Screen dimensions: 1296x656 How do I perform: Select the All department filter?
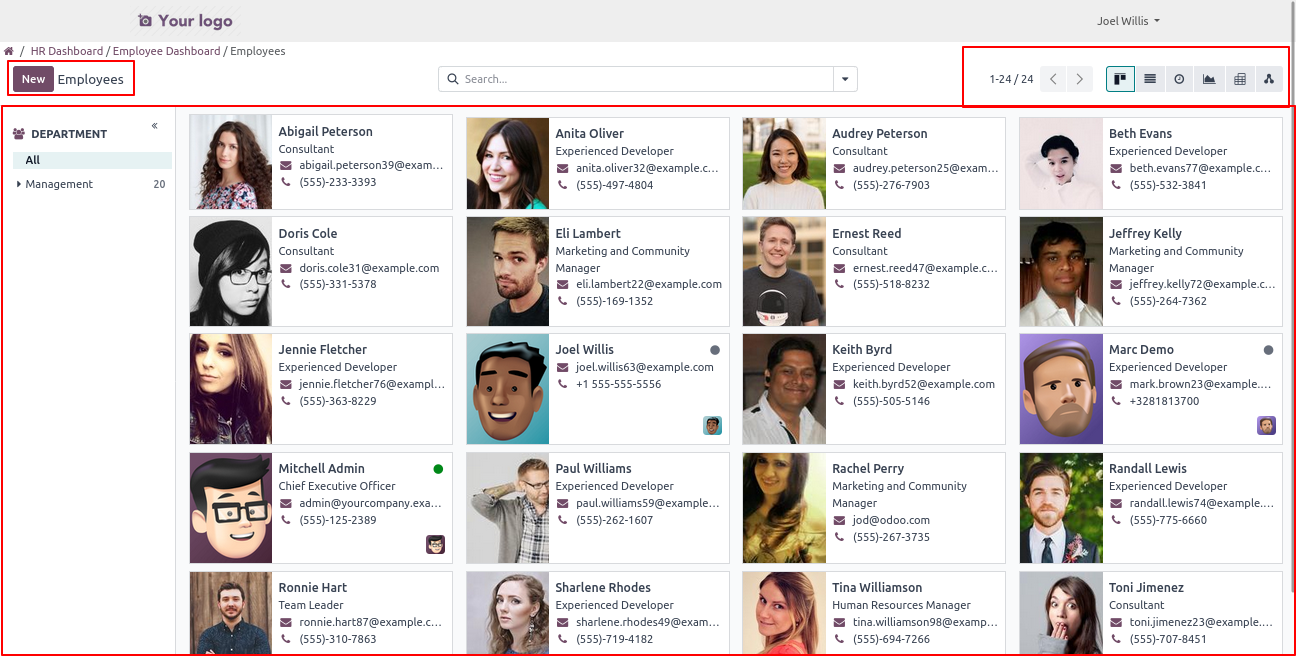(x=33, y=160)
